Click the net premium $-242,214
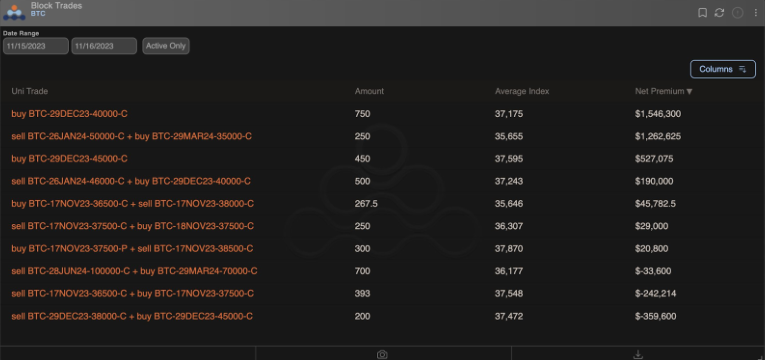The width and height of the screenshot is (765, 360). click(656, 293)
